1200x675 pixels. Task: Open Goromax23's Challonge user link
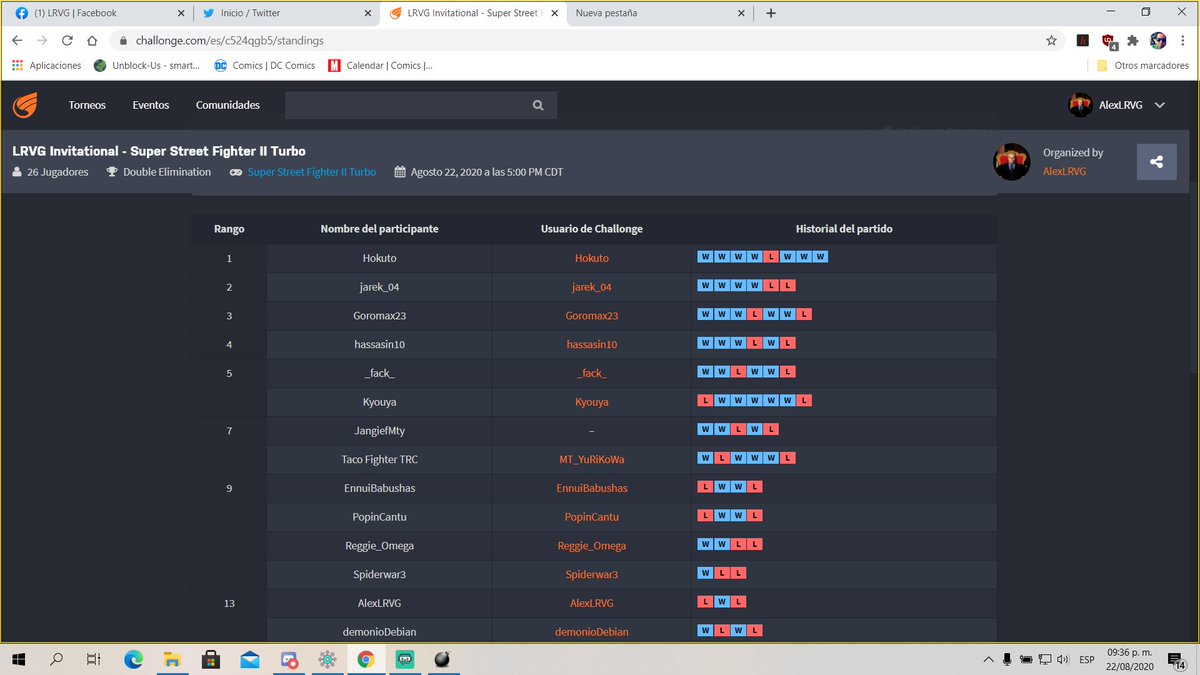(591, 316)
